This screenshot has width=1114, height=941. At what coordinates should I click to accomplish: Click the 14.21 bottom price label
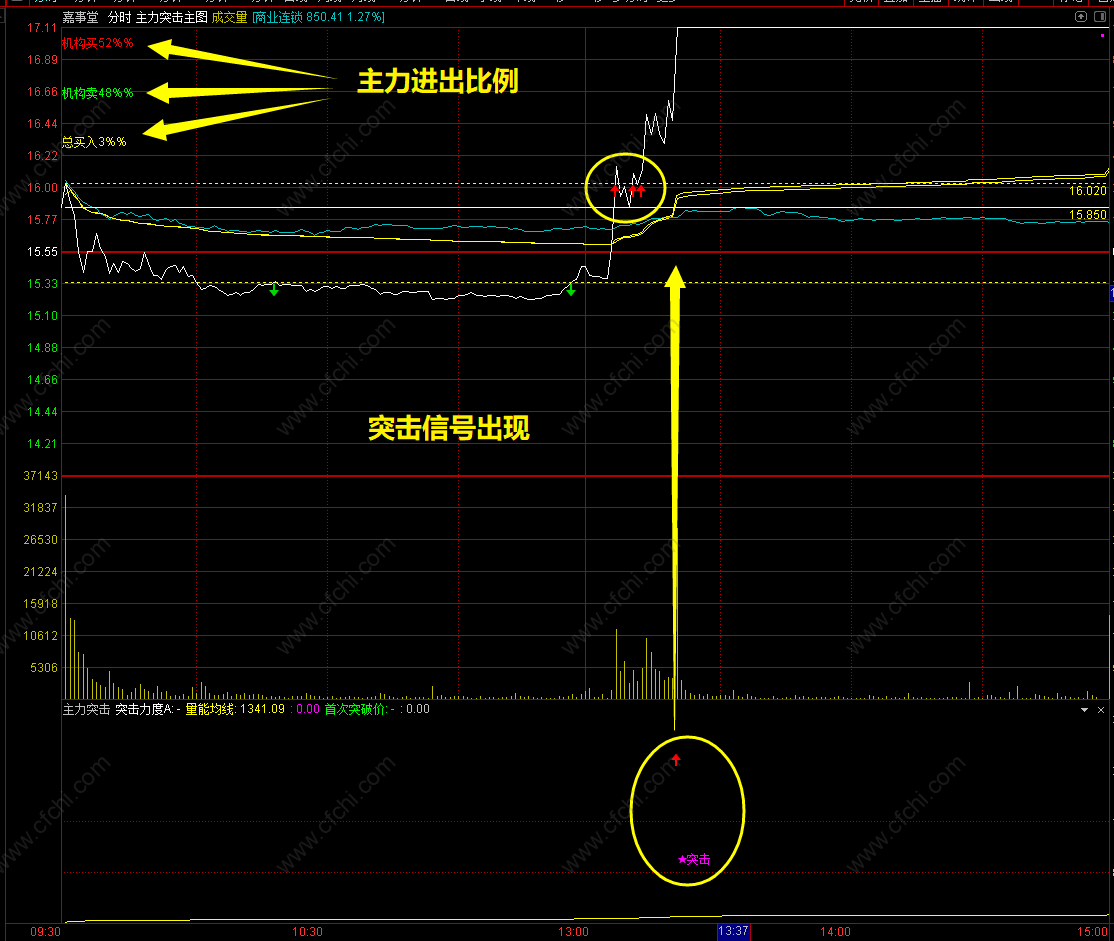click(x=42, y=443)
